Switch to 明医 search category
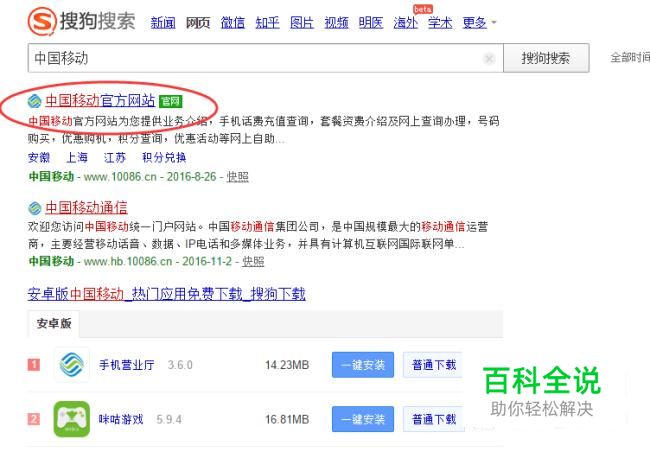Screen dimensions: 650x452 pos(371,22)
